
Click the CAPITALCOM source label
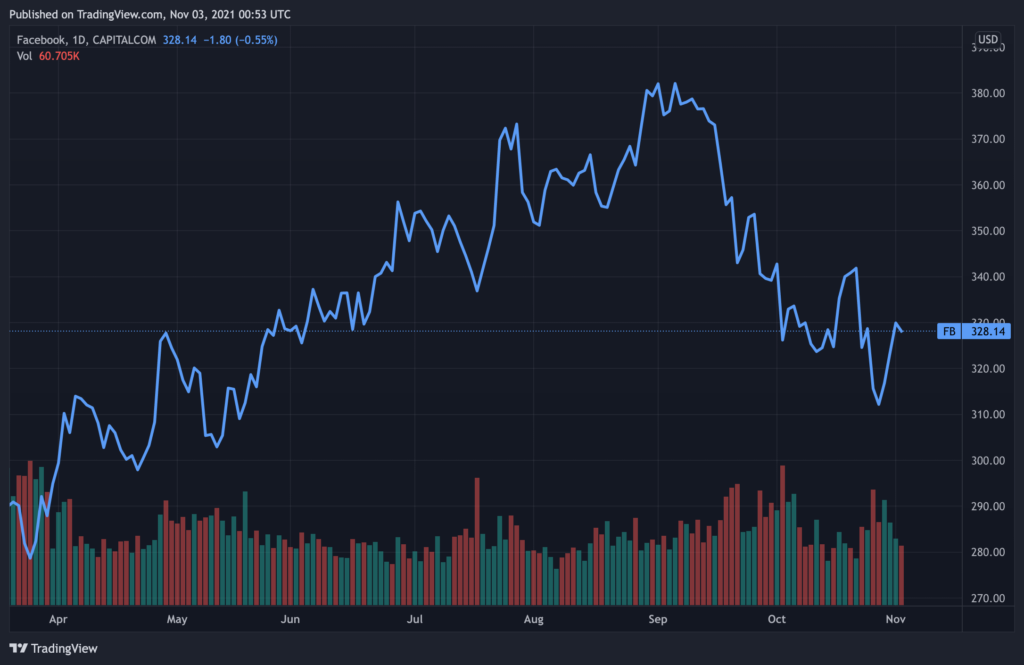tap(124, 40)
